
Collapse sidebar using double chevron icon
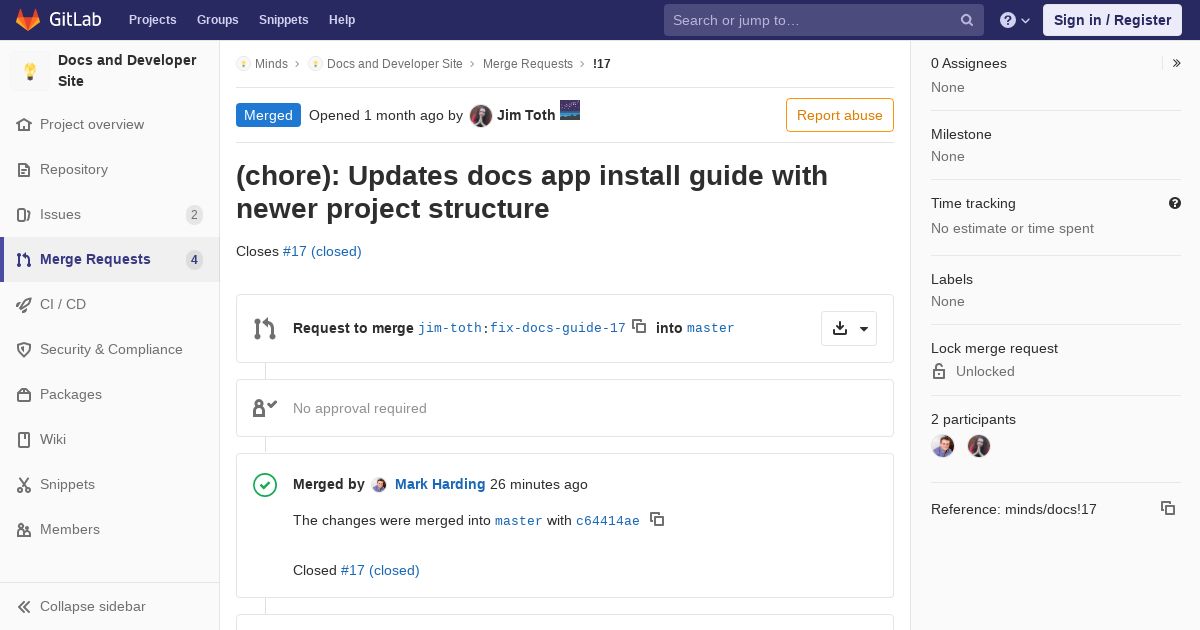pyautogui.click(x=24, y=606)
